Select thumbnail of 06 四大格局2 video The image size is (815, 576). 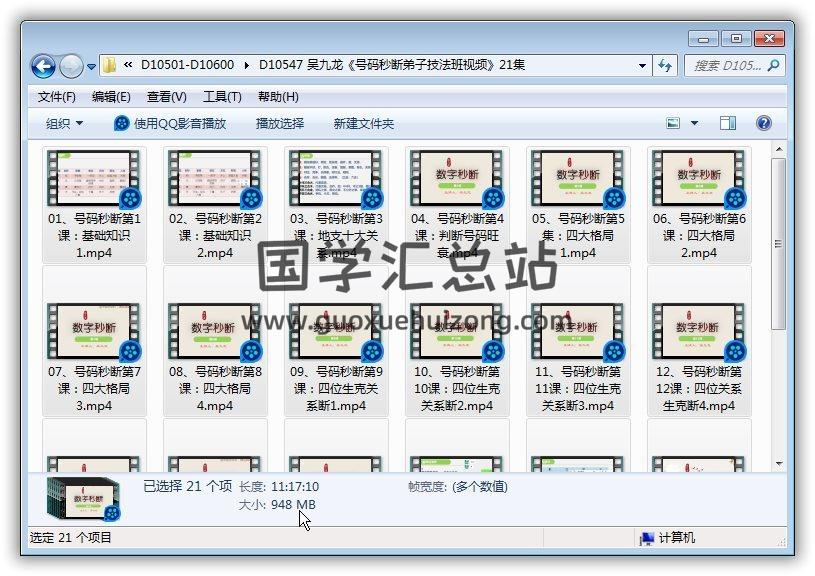699,178
